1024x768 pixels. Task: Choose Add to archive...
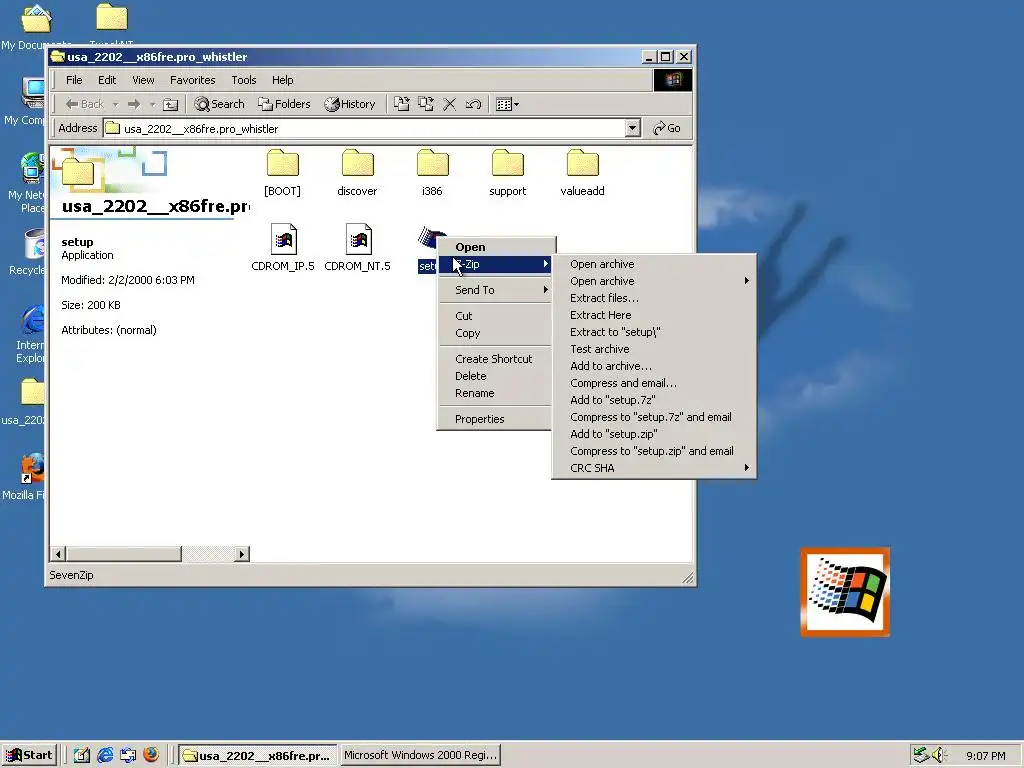[x=654, y=366]
